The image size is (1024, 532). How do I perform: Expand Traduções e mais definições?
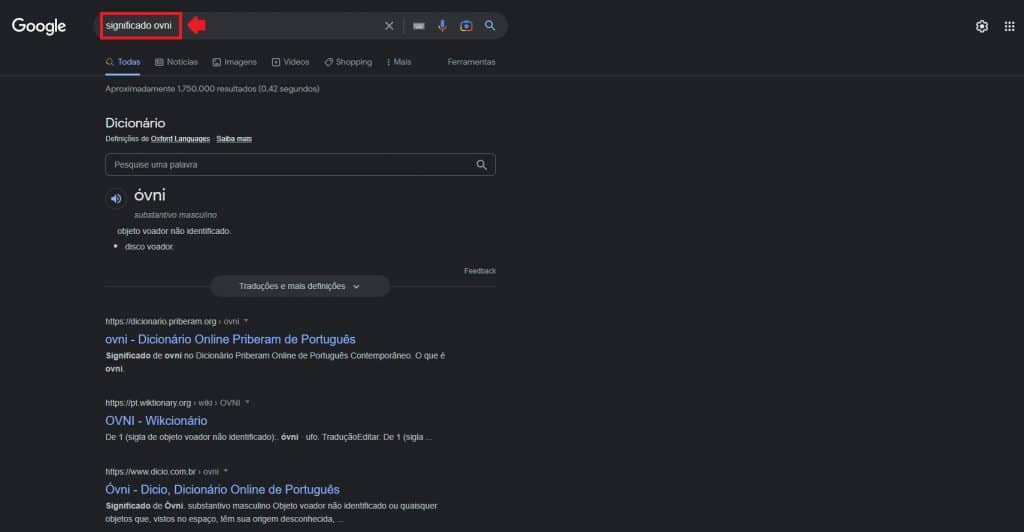point(299,286)
